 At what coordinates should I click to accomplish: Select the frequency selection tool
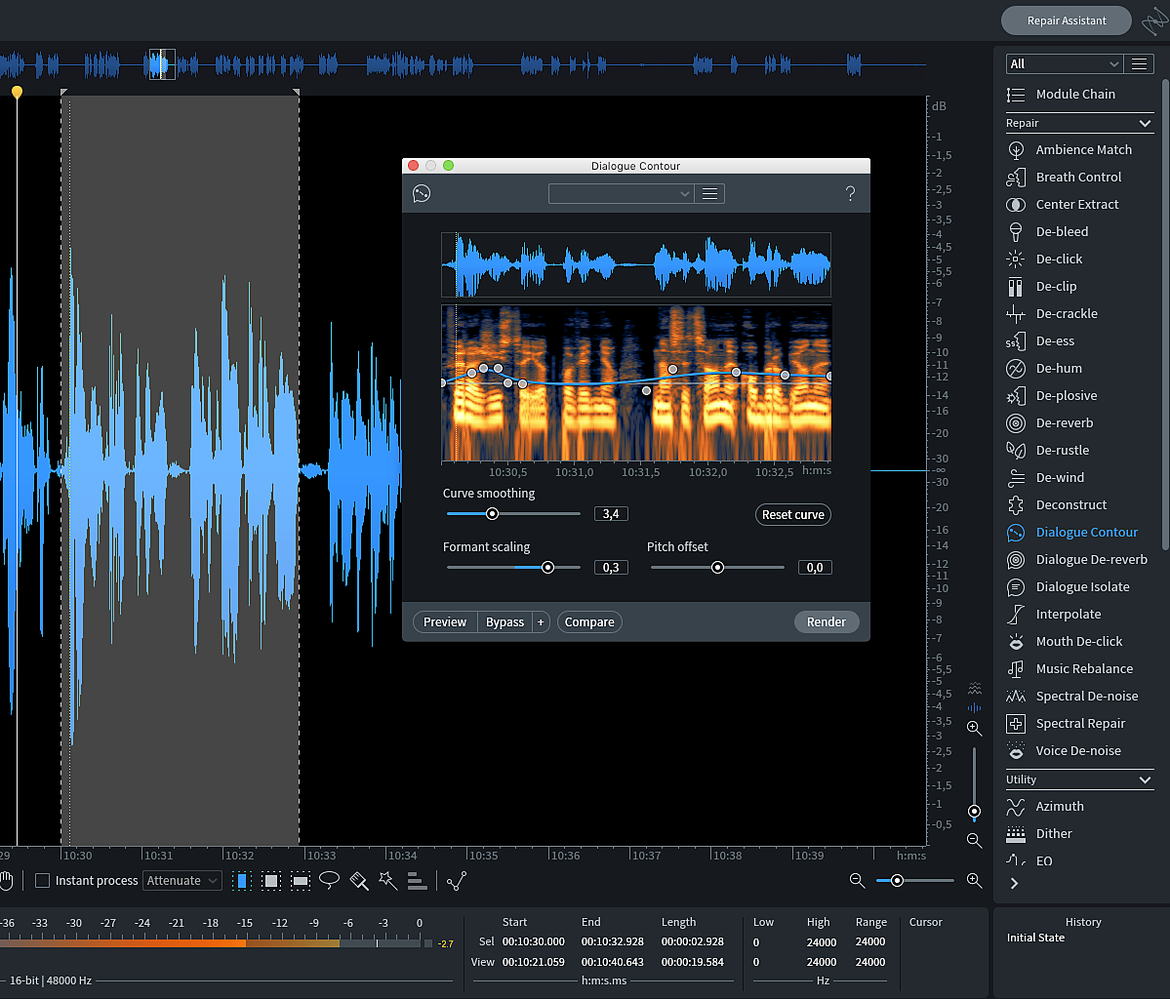click(300, 881)
